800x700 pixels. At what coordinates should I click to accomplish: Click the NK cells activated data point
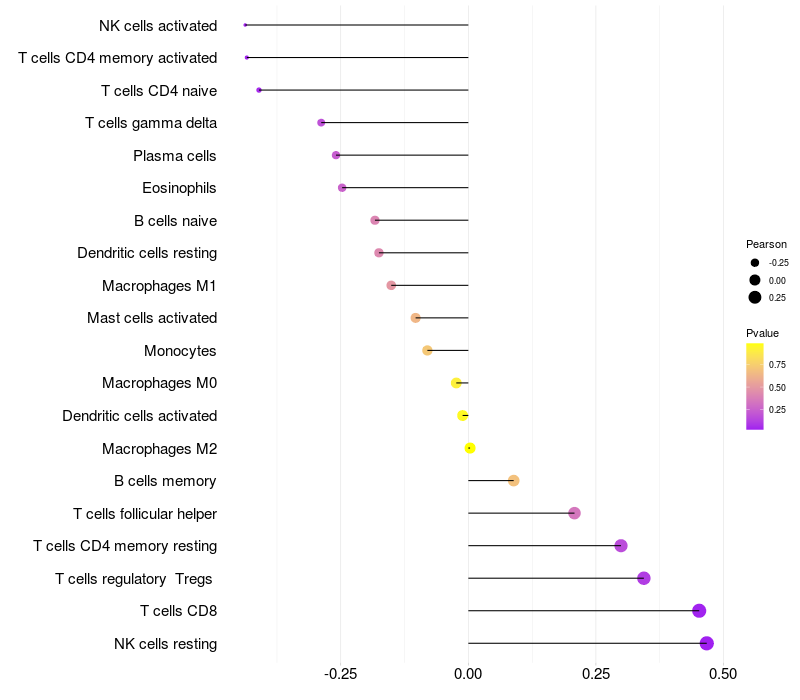click(x=245, y=25)
